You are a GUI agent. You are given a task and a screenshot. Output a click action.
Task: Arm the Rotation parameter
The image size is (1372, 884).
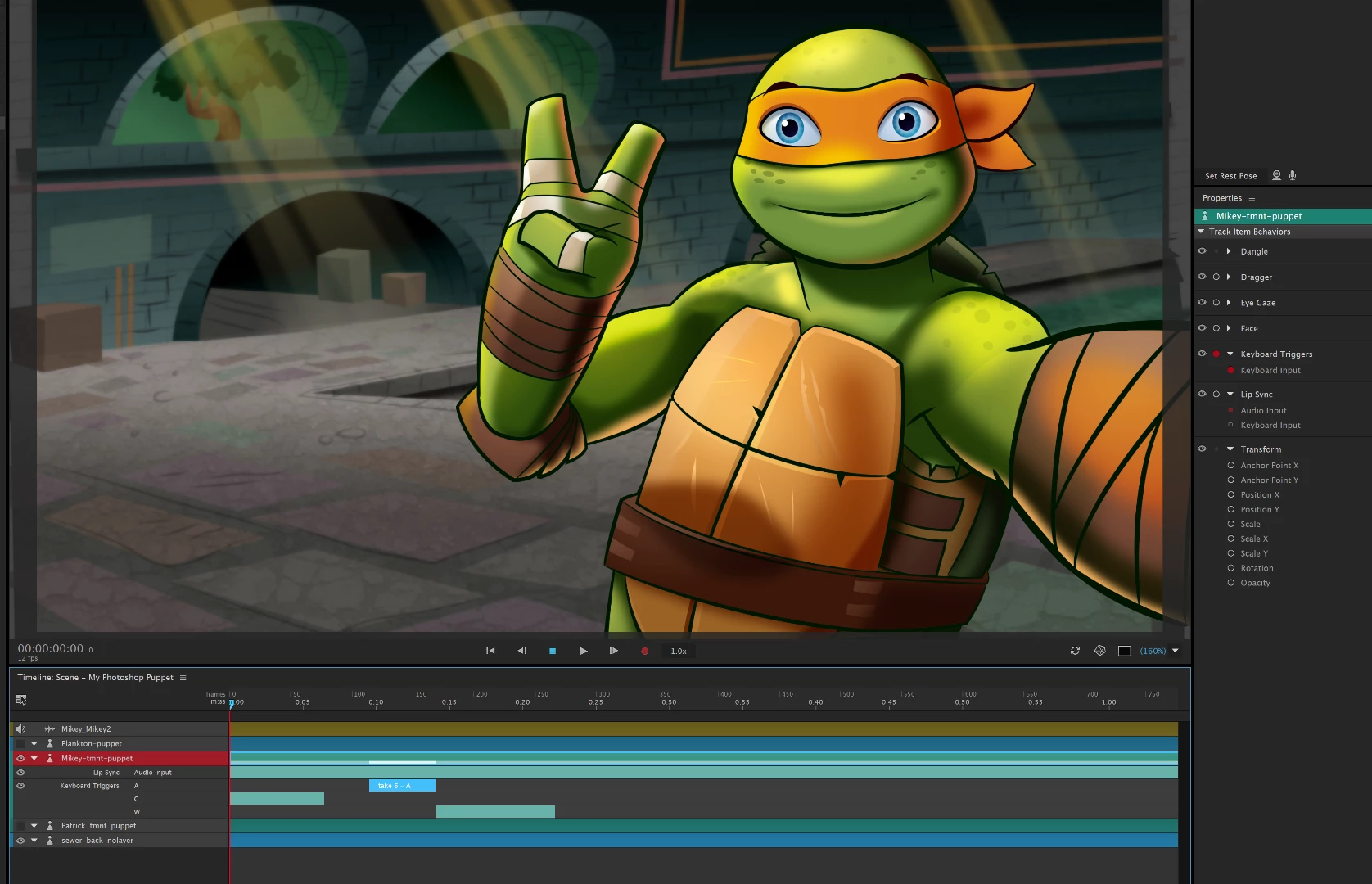pos(1230,568)
